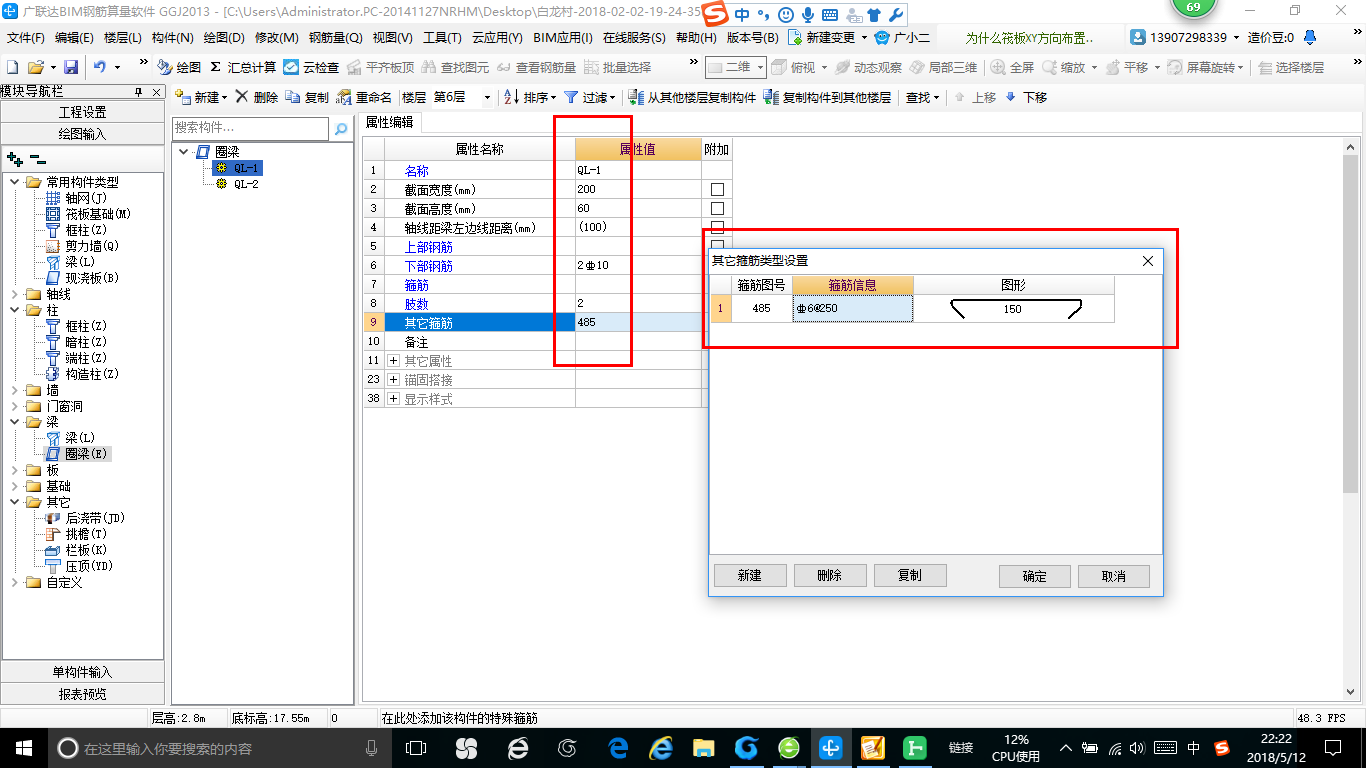Tick the 附加 checkbox for 截面高度
The image size is (1366, 768).
[x=717, y=208]
